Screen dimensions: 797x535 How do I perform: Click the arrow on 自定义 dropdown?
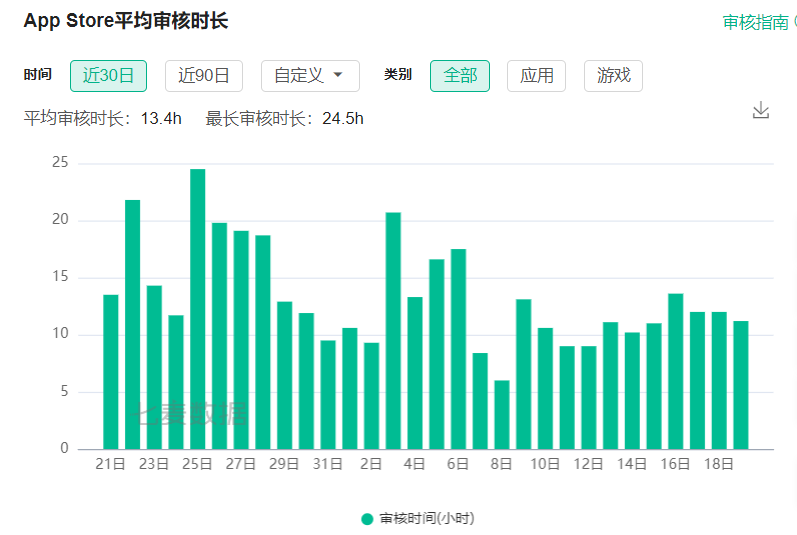(x=338, y=76)
